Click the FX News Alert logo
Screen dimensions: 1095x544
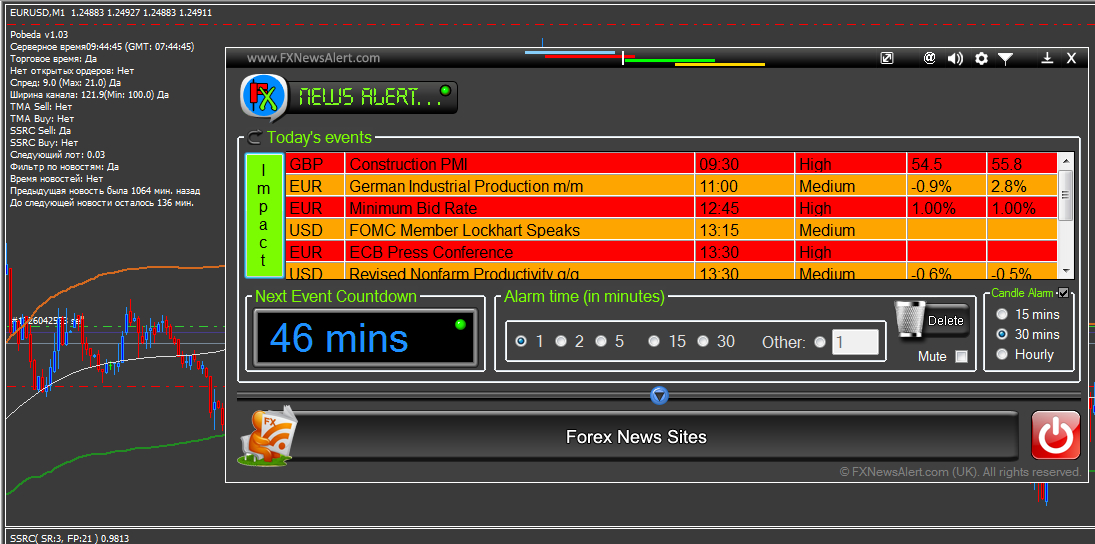pos(263,98)
